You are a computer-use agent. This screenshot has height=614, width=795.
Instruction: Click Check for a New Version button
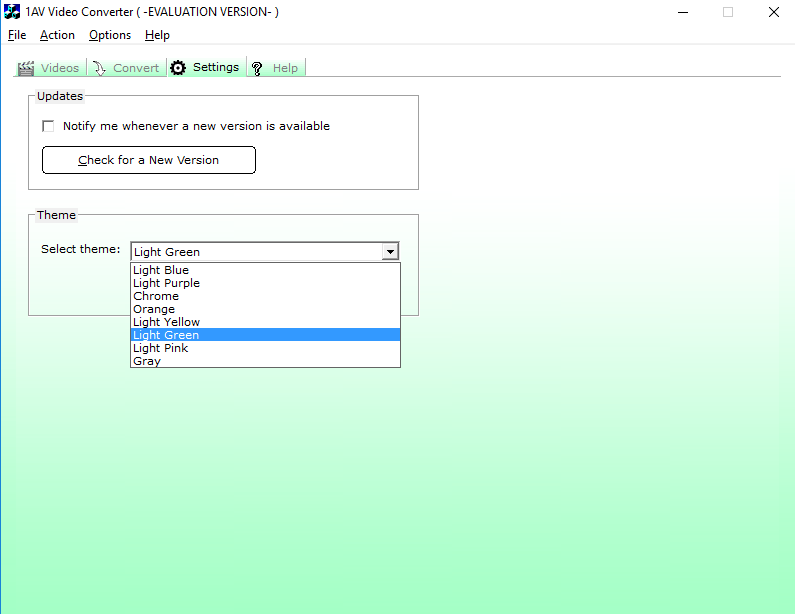[149, 160]
